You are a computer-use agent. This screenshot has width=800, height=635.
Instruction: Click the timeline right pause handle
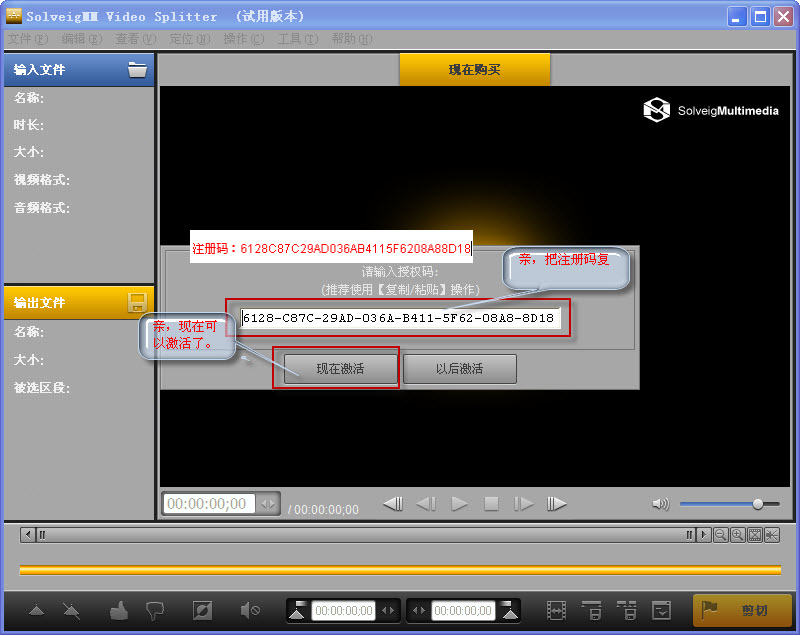pyautogui.click(x=689, y=535)
